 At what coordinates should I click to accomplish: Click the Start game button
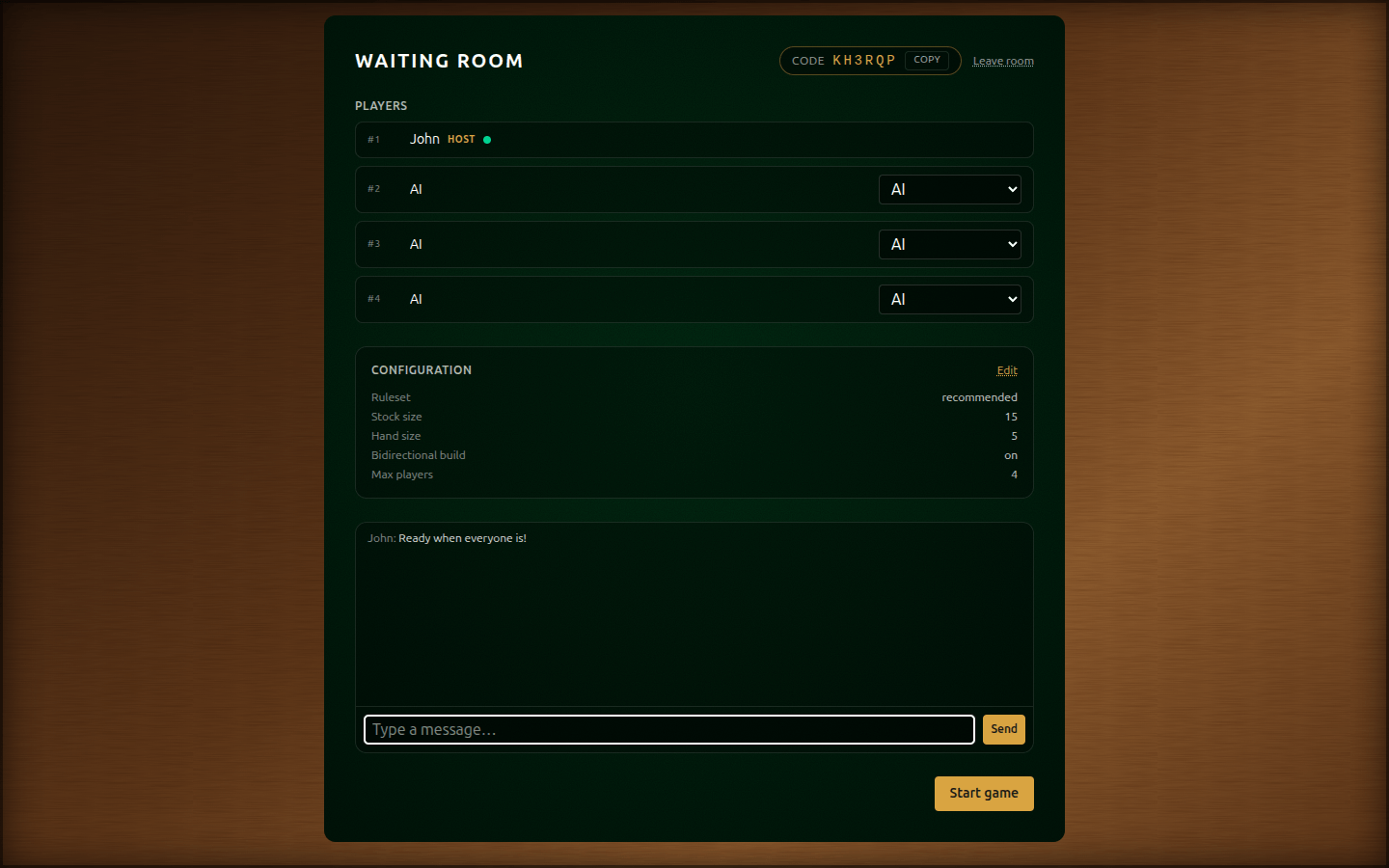click(984, 793)
